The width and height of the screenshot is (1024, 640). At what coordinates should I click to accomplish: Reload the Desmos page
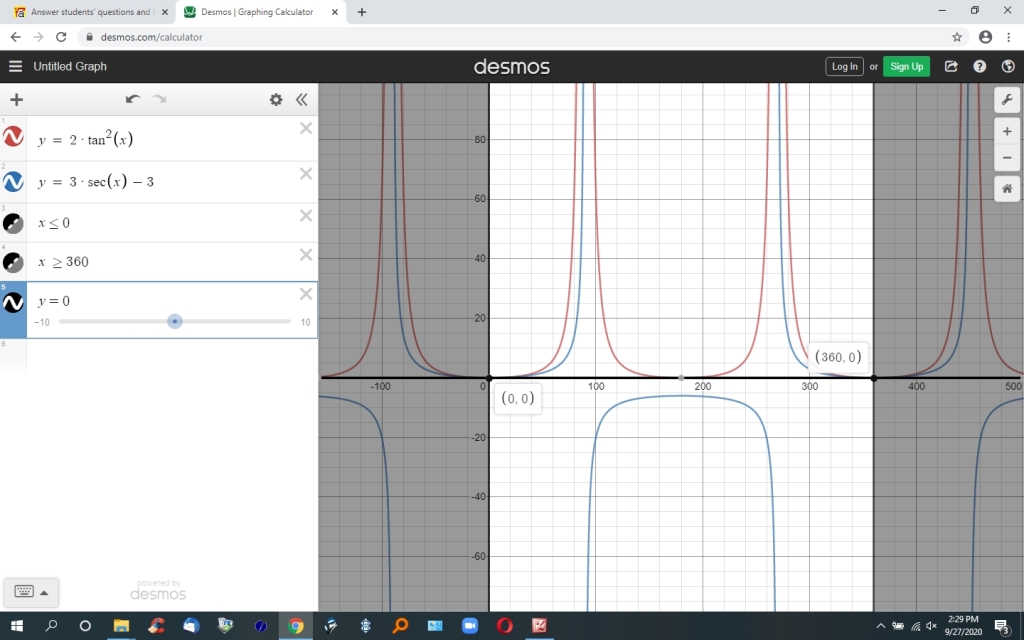point(61,37)
